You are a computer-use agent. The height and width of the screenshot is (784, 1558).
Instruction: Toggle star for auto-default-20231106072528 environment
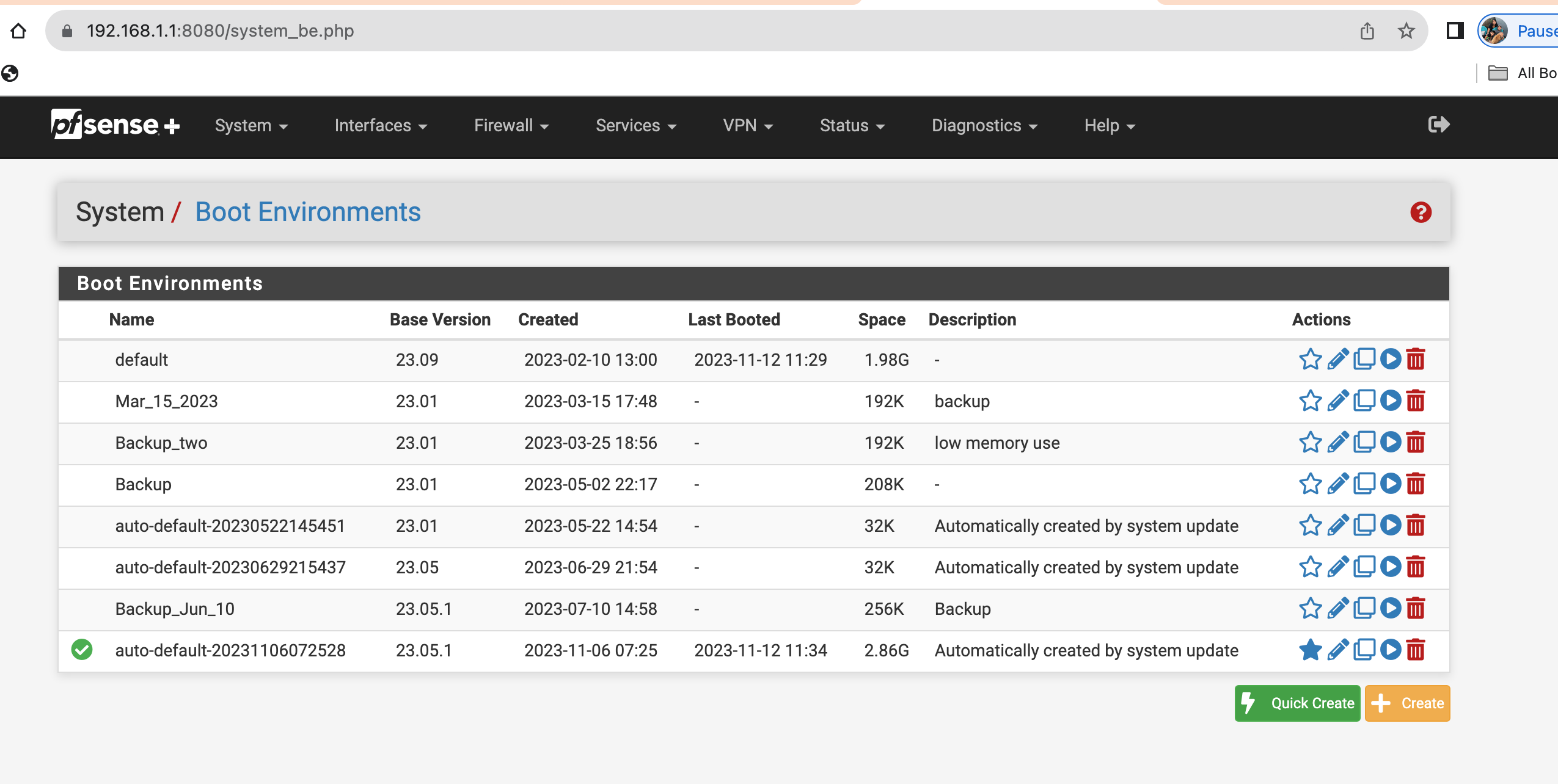[x=1310, y=650]
